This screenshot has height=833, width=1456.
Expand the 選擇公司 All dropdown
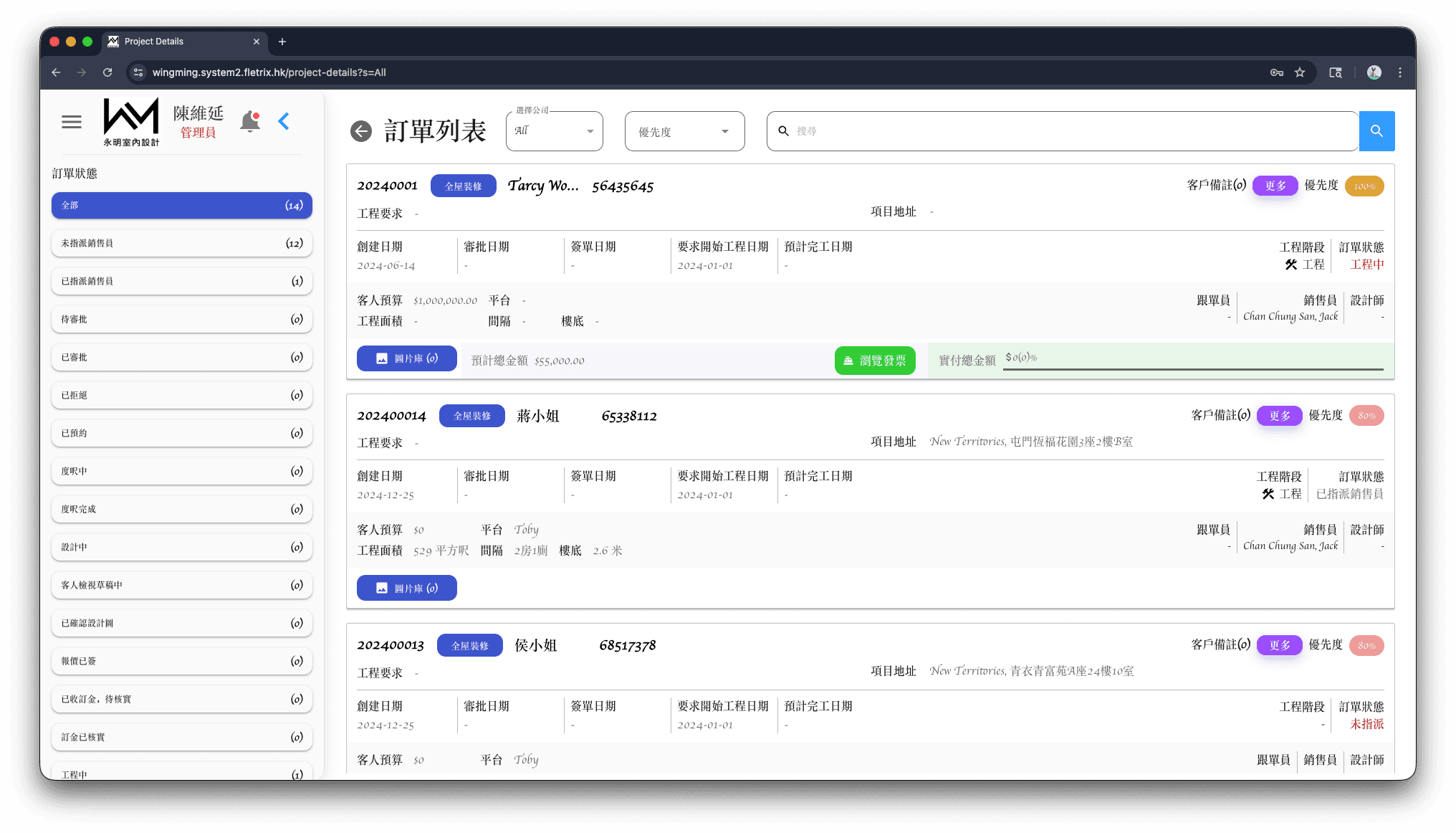click(554, 131)
